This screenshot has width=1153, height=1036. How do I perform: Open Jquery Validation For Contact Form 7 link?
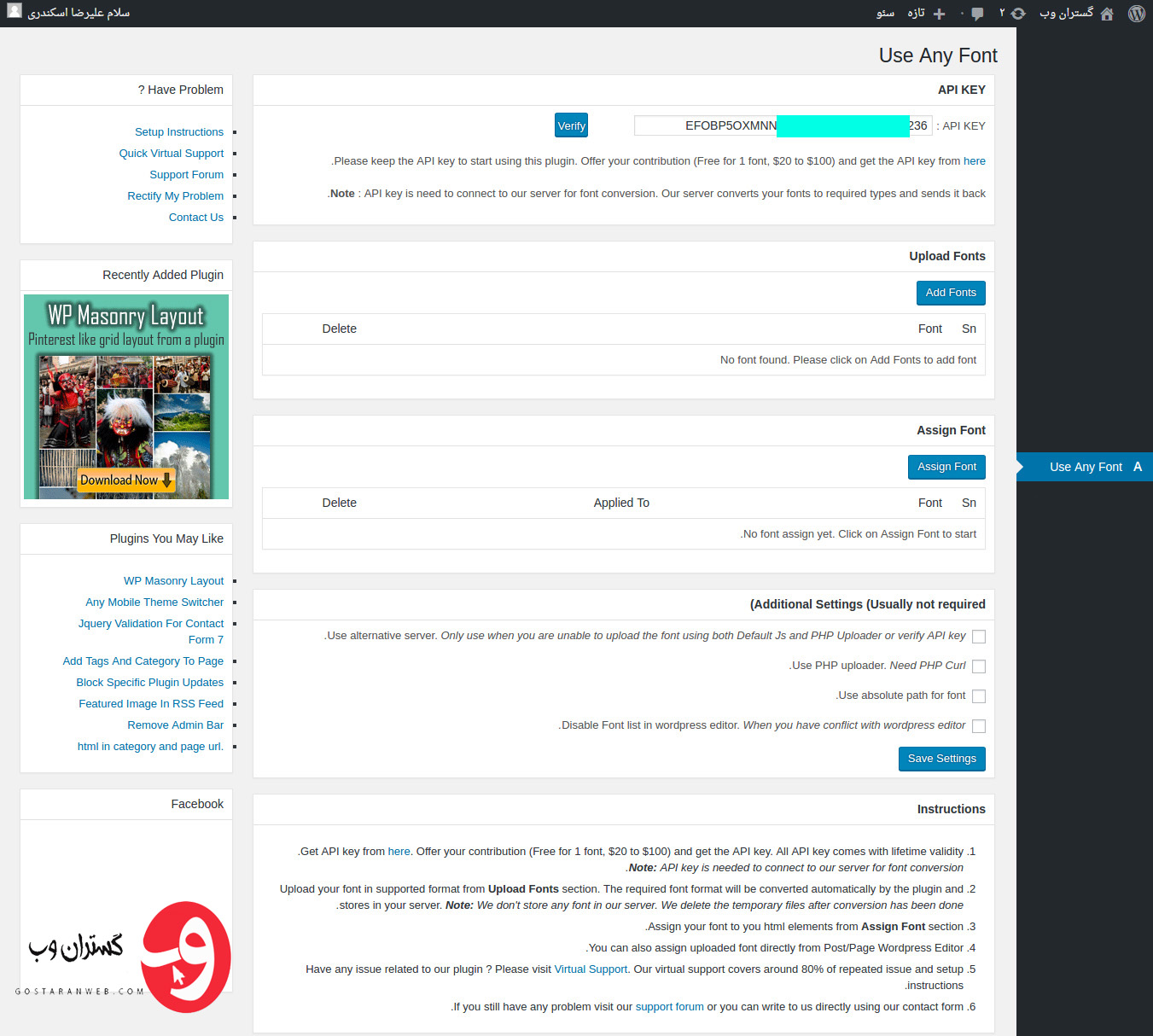pos(151,631)
